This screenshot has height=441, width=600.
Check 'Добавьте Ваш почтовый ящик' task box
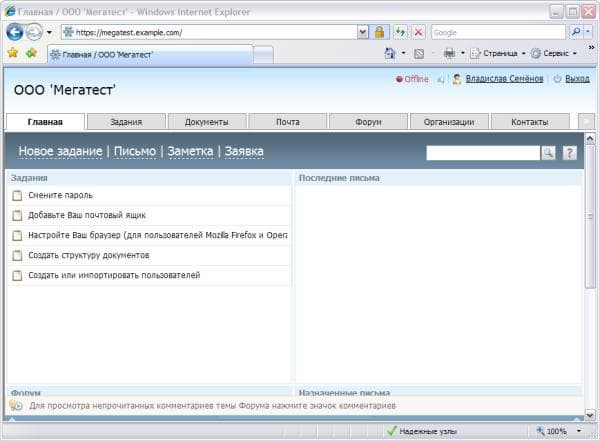tap(17, 216)
